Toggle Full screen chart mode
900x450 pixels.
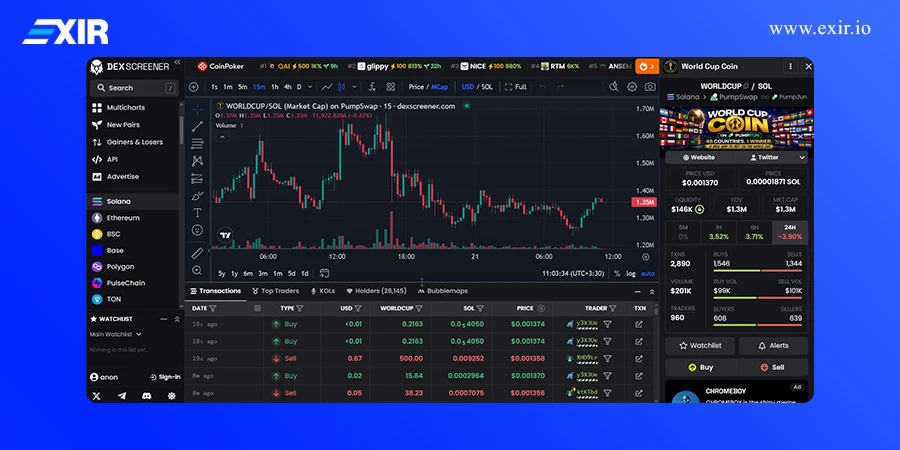tap(515, 87)
